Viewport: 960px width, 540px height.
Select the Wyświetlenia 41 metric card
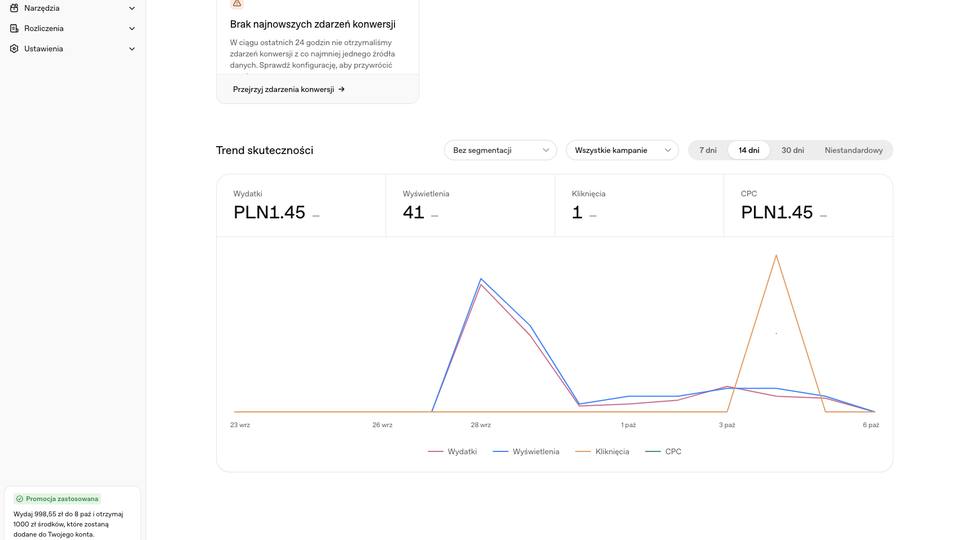470,206
